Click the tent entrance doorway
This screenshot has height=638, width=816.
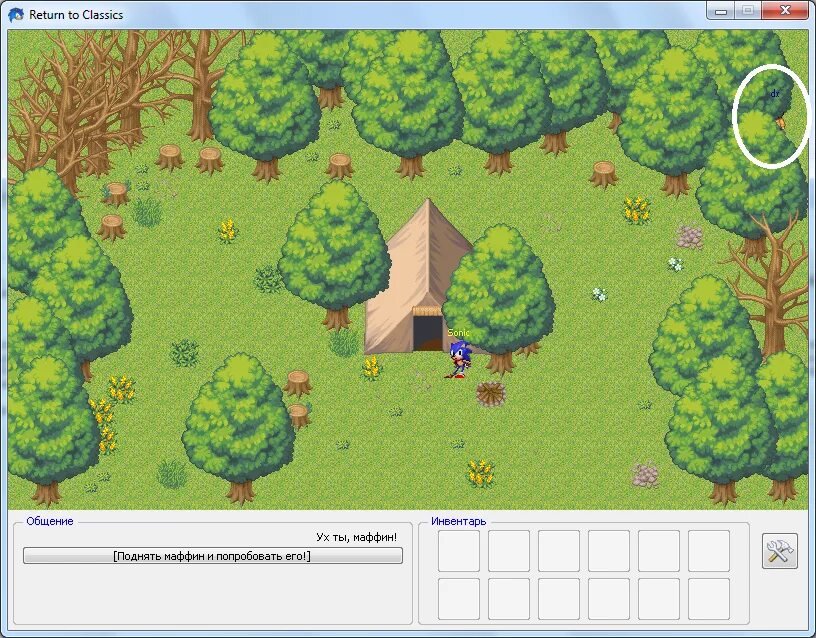click(427, 333)
